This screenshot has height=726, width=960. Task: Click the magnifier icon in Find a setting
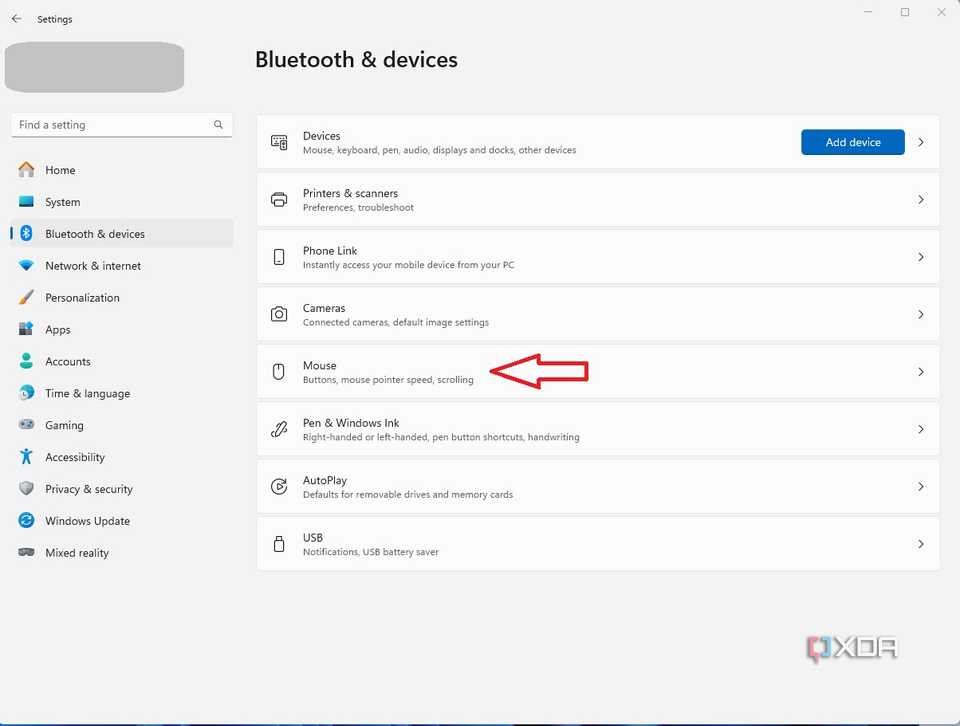pos(218,124)
